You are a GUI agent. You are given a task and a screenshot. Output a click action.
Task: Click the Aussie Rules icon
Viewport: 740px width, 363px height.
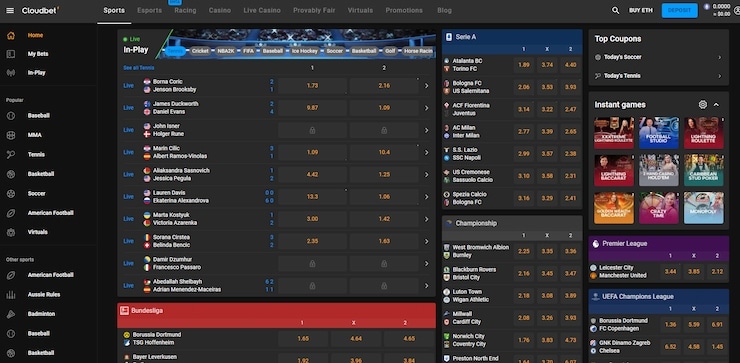tap(11, 295)
